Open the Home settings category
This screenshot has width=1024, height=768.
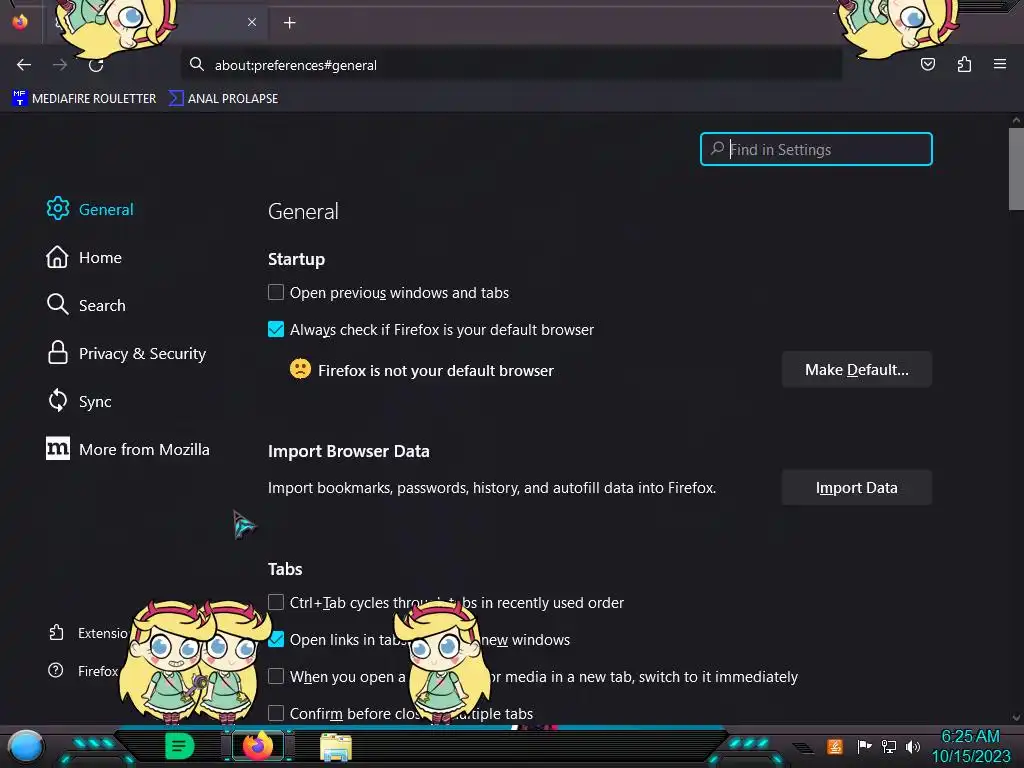tap(84, 257)
